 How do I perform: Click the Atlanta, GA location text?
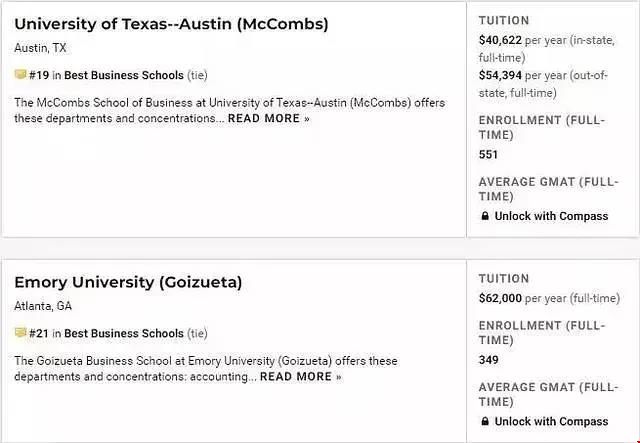(43, 306)
